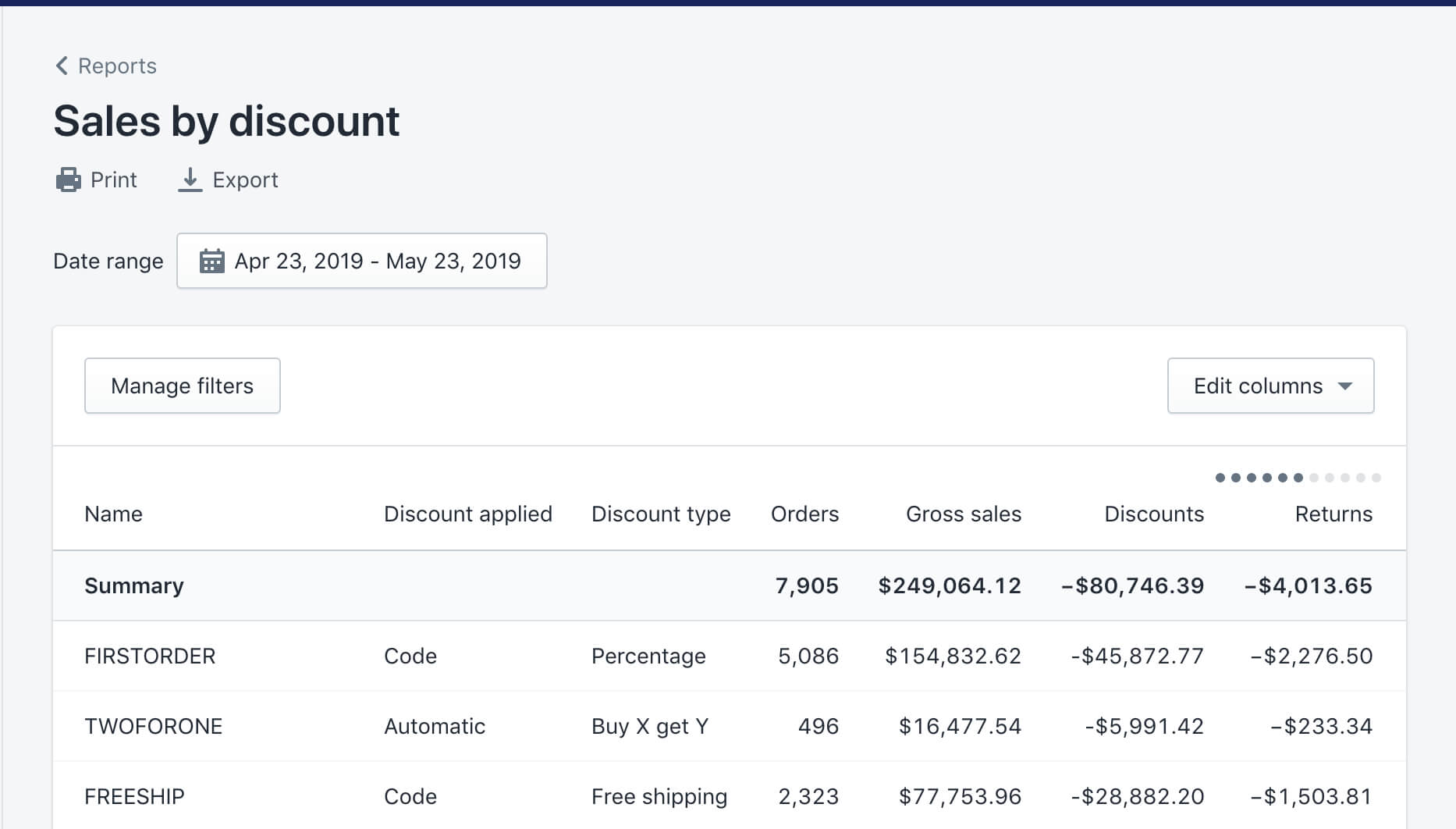Select the Summary row label
The image size is (1456, 829).
tap(134, 585)
